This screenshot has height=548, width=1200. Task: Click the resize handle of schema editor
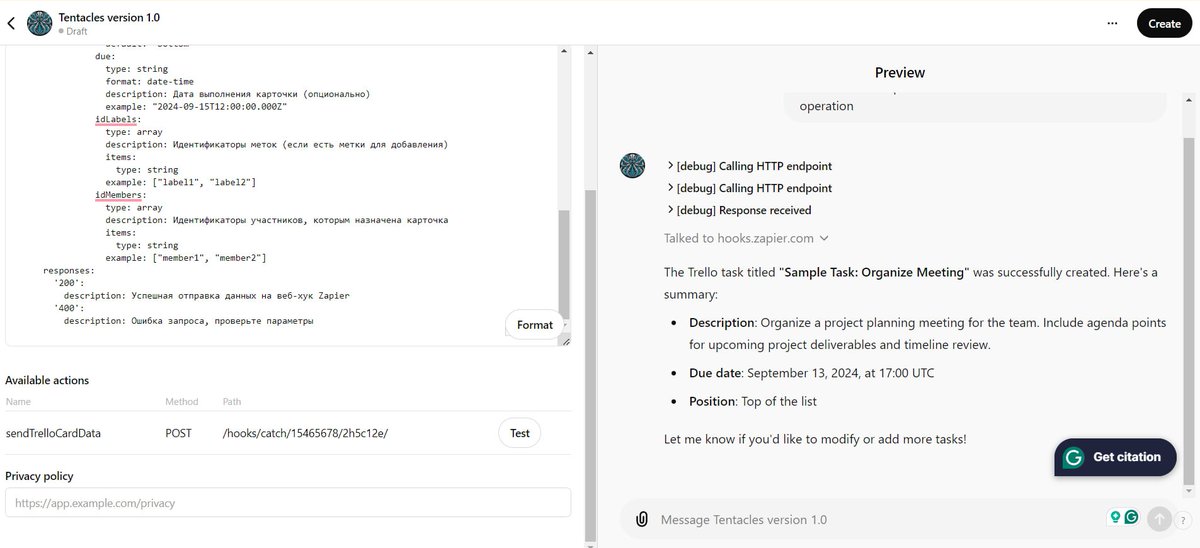(564, 340)
